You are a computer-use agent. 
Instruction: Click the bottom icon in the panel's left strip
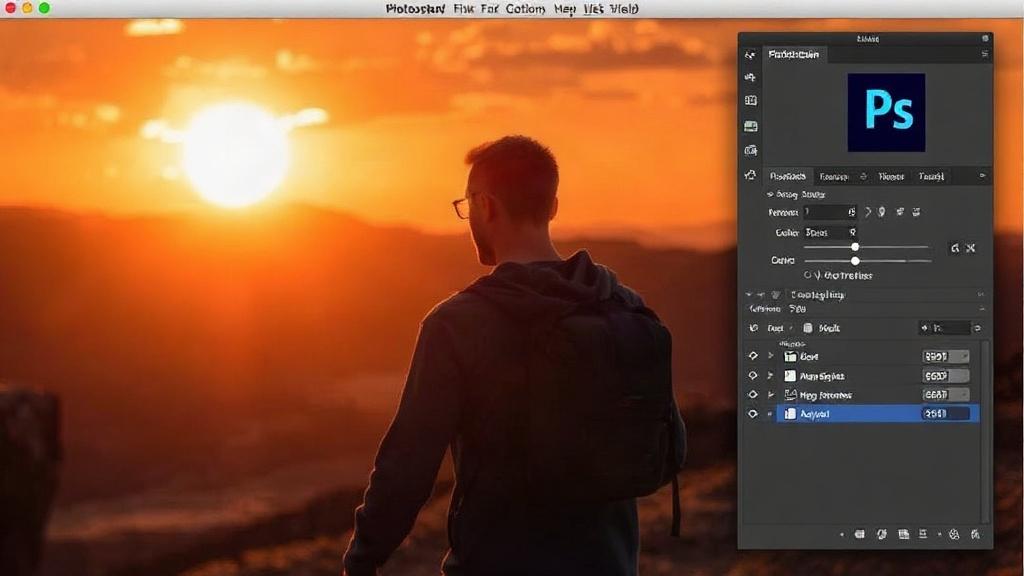tap(750, 175)
